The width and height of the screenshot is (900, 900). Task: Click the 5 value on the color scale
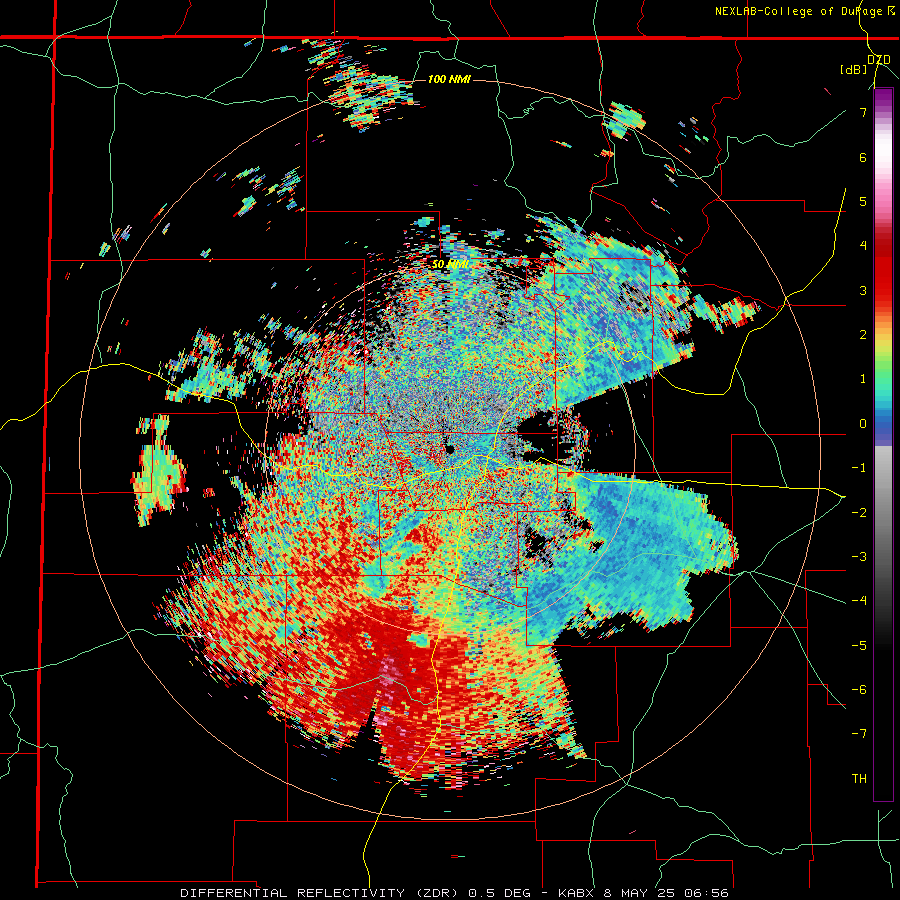point(863,201)
